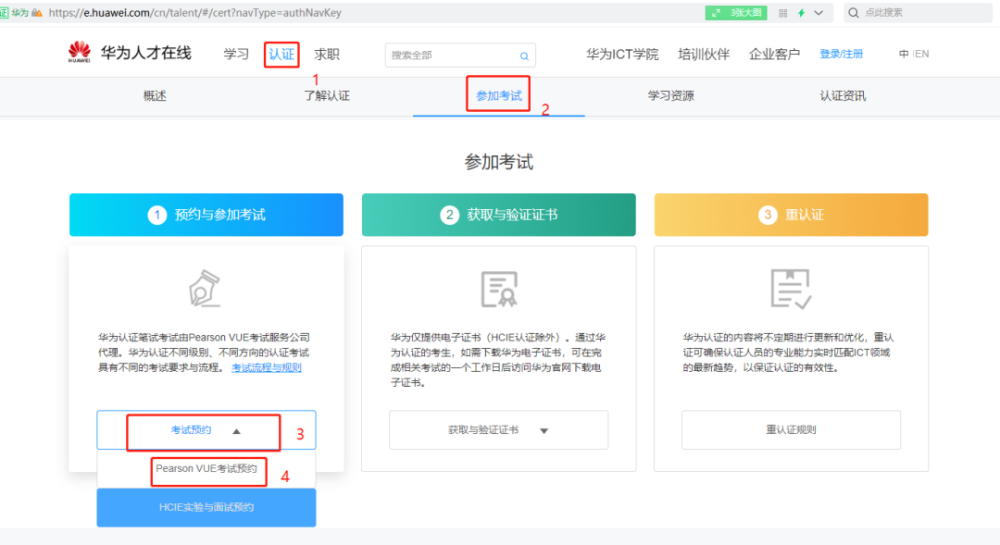Select Pearson VUE考试预约 option
This screenshot has width=1000, height=545.
tap(207, 469)
